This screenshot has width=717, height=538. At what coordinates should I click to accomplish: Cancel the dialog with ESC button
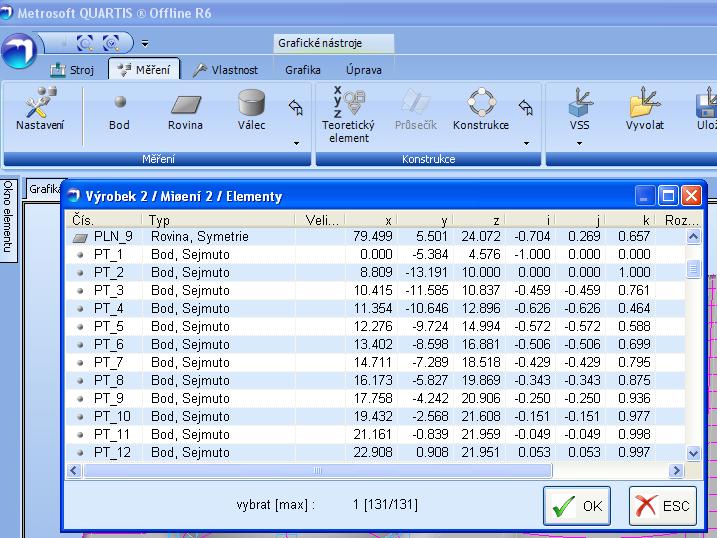(663, 506)
